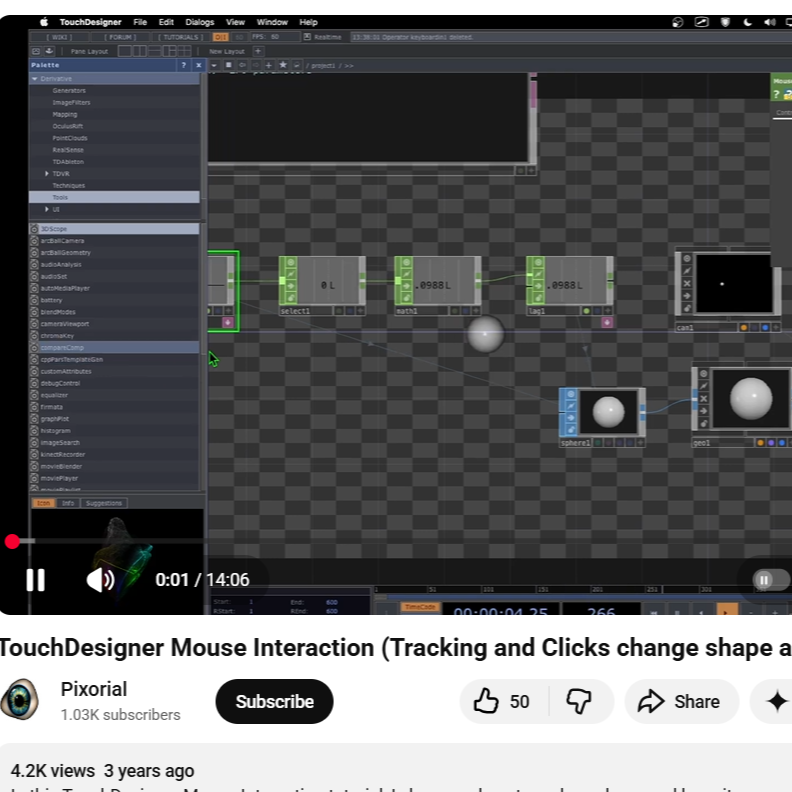Collapse the Derivative folder in Palette

pyautogui.click(x=35, y=79)
